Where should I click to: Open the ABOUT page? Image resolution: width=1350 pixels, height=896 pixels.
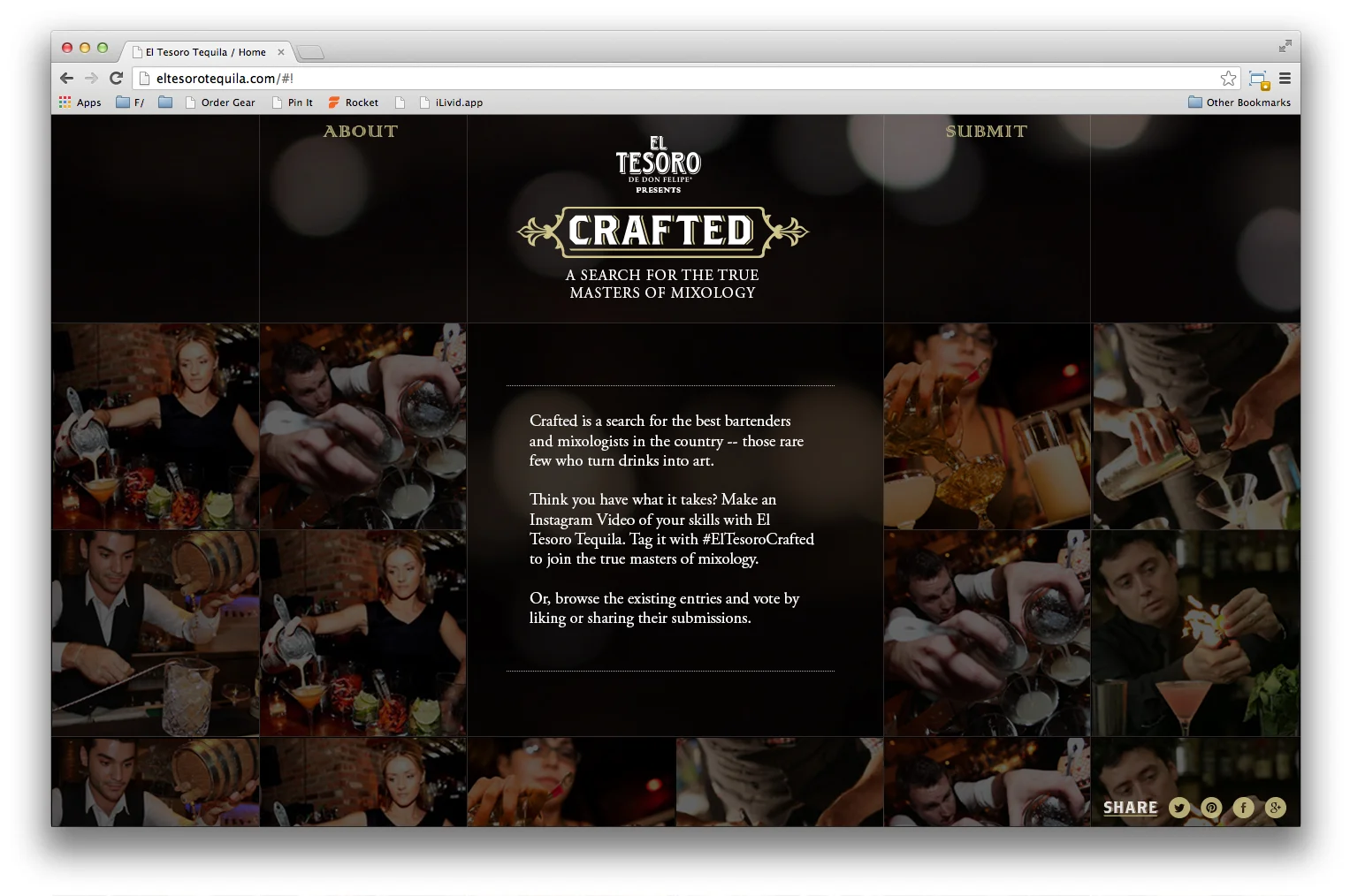pos(361,132)
